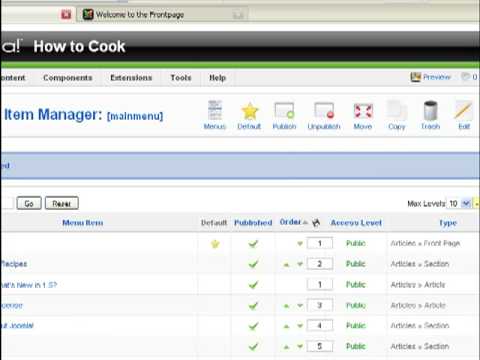Click order field of Recipes row
This screenshot has width=480, height=360.
click(320, 264)
